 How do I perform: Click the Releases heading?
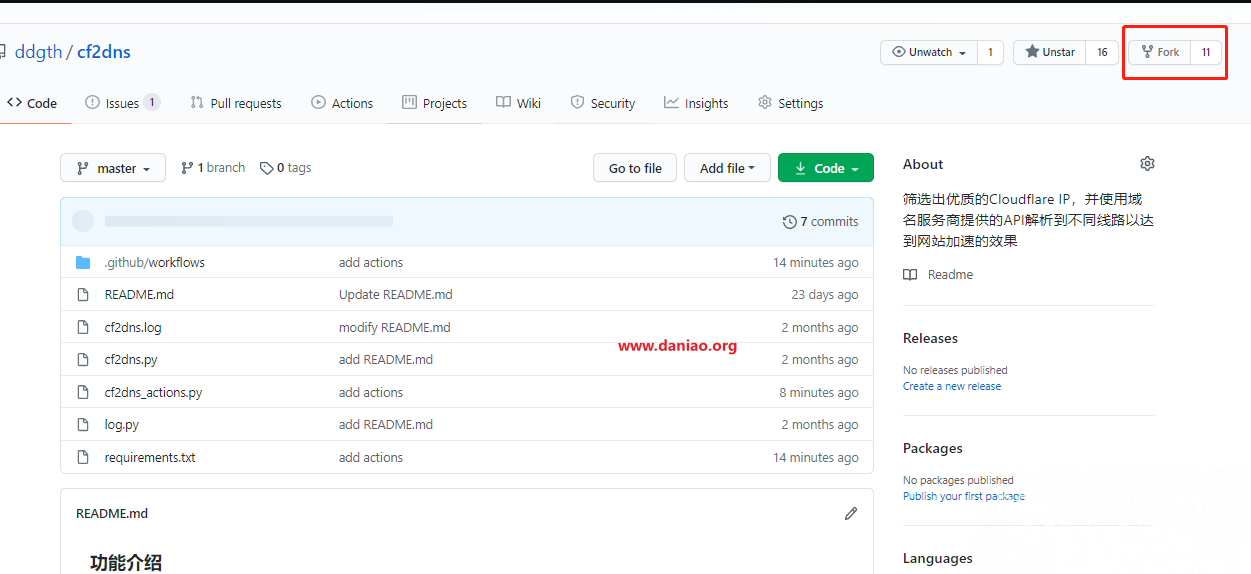pos(930,338)
